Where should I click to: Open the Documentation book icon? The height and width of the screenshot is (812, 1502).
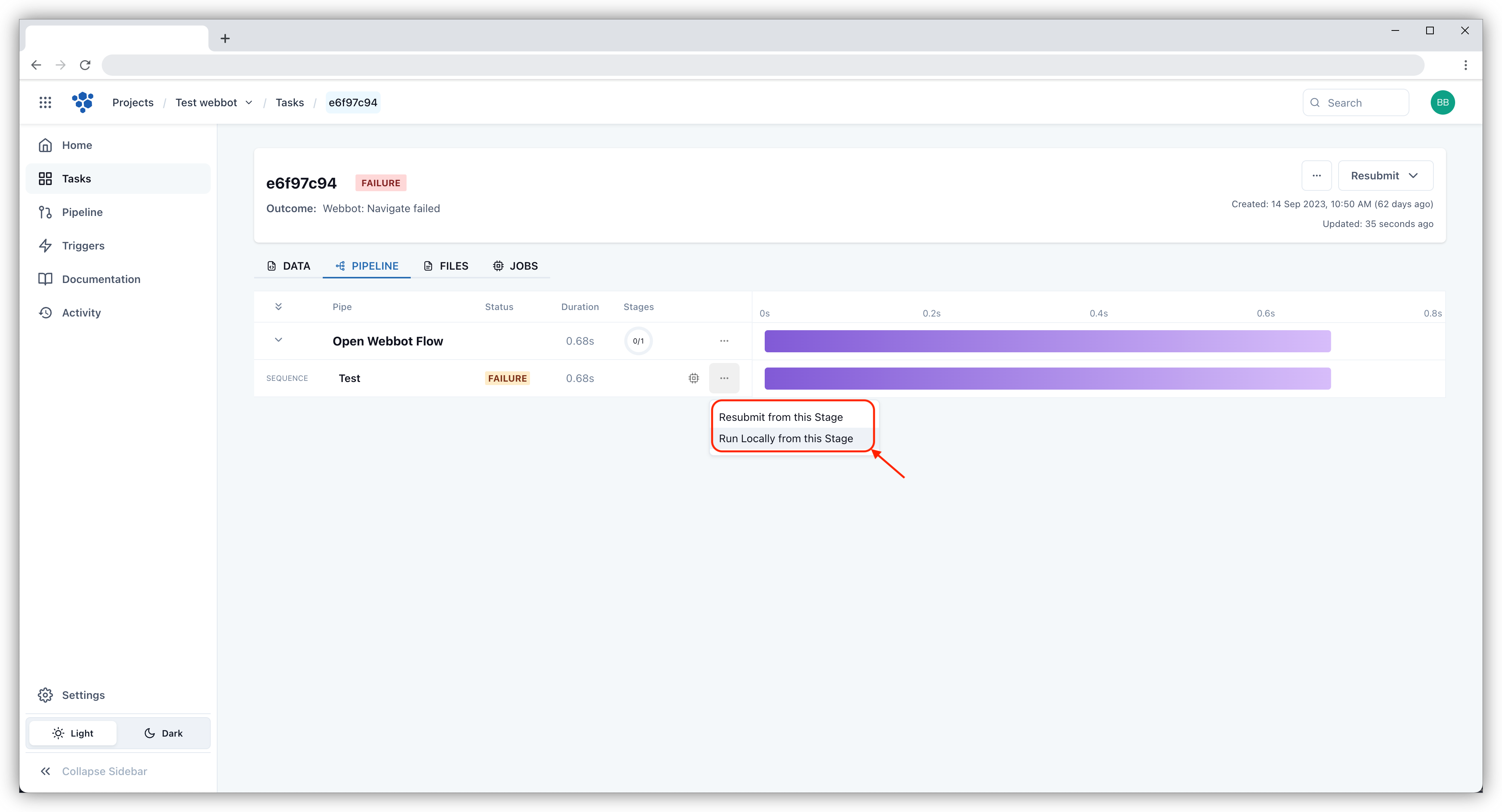click(45, 279)
